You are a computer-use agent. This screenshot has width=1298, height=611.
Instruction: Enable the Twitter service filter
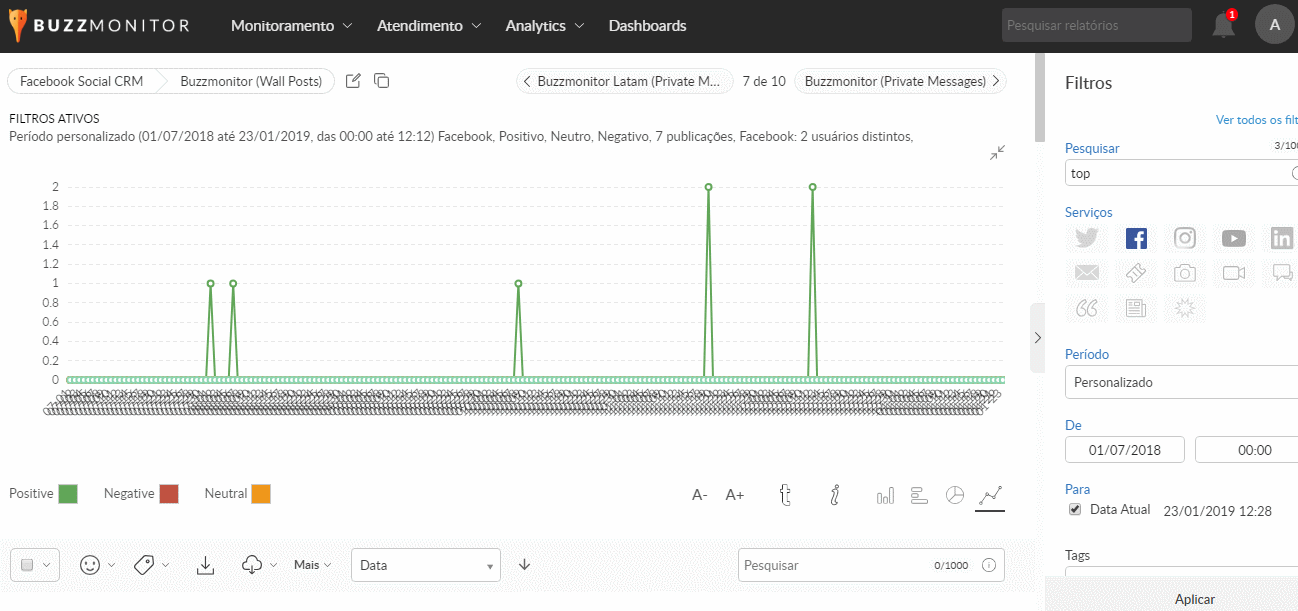point(1087,238)
